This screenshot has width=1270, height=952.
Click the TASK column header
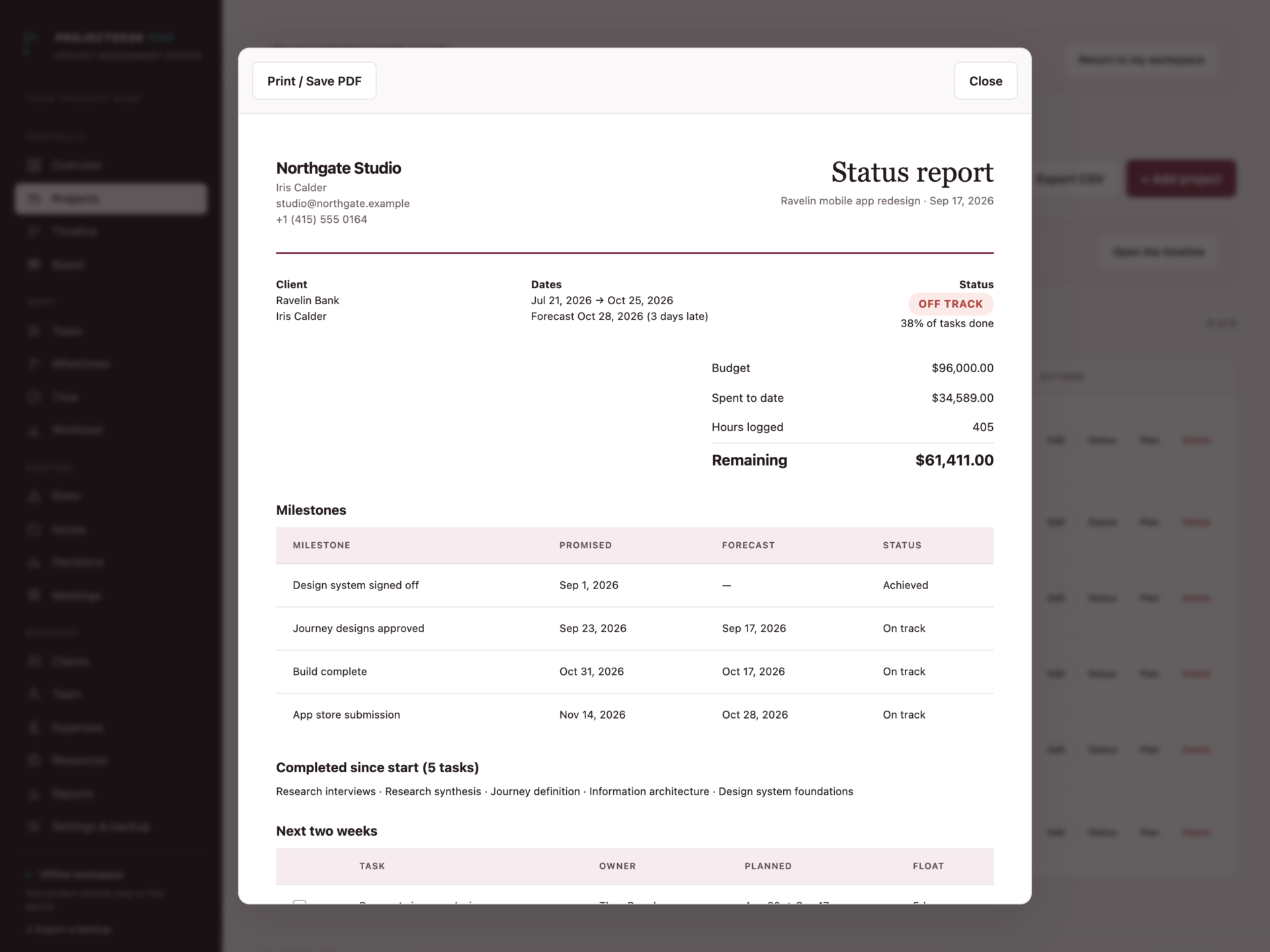coord(372,866)
